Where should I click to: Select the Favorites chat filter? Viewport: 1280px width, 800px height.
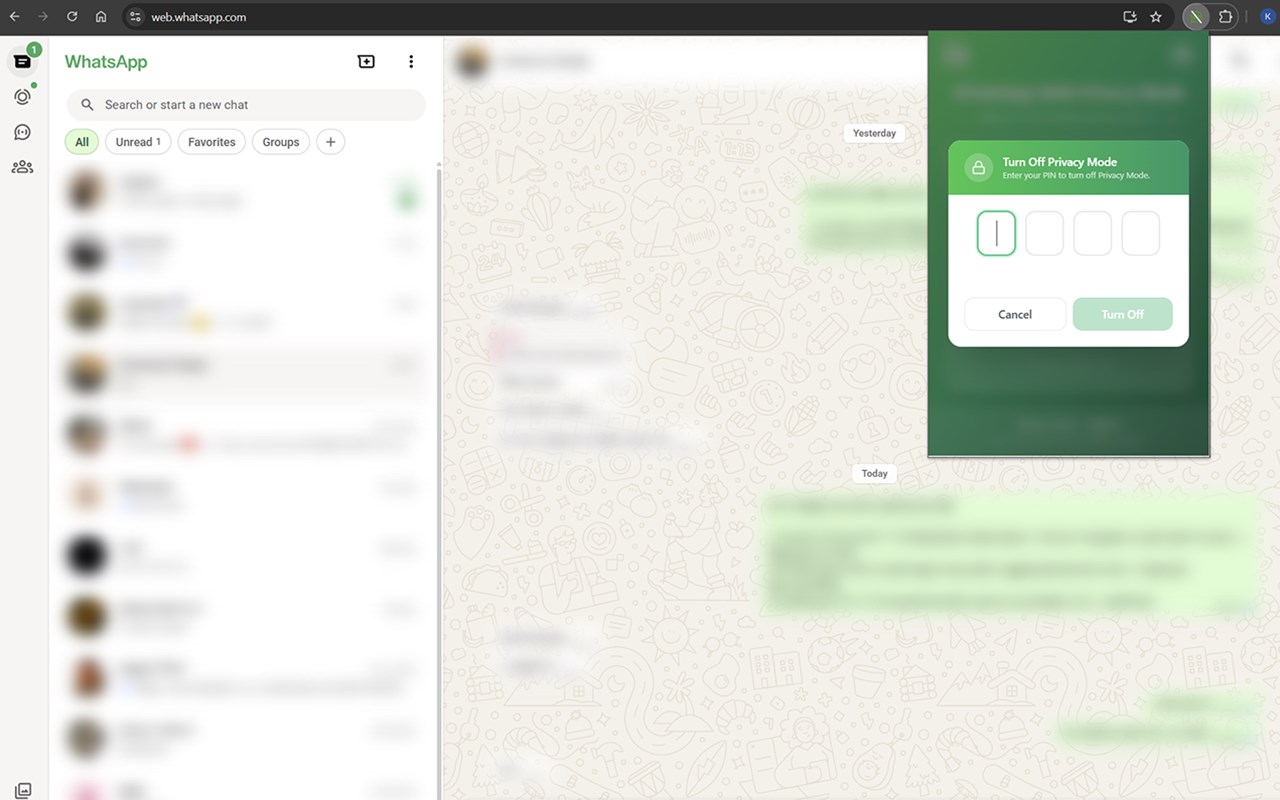pos(212,142)
